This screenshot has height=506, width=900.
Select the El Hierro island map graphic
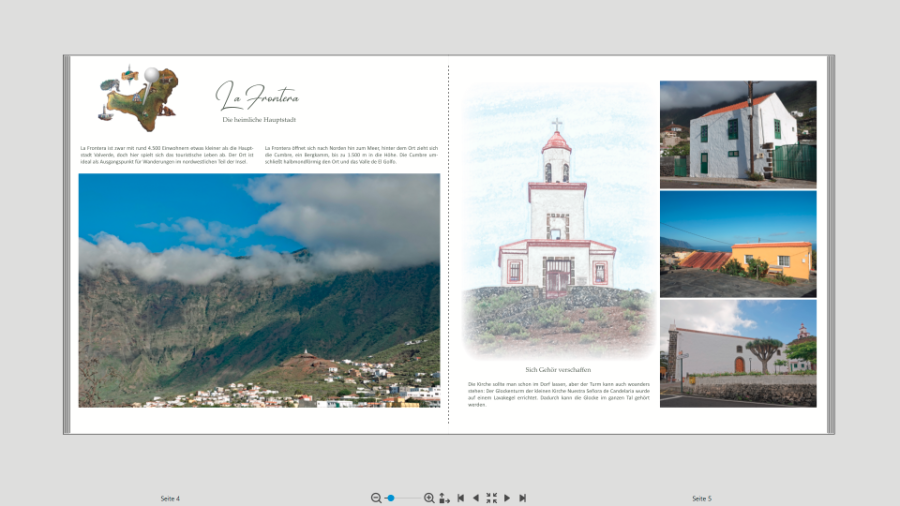point(138,99)
